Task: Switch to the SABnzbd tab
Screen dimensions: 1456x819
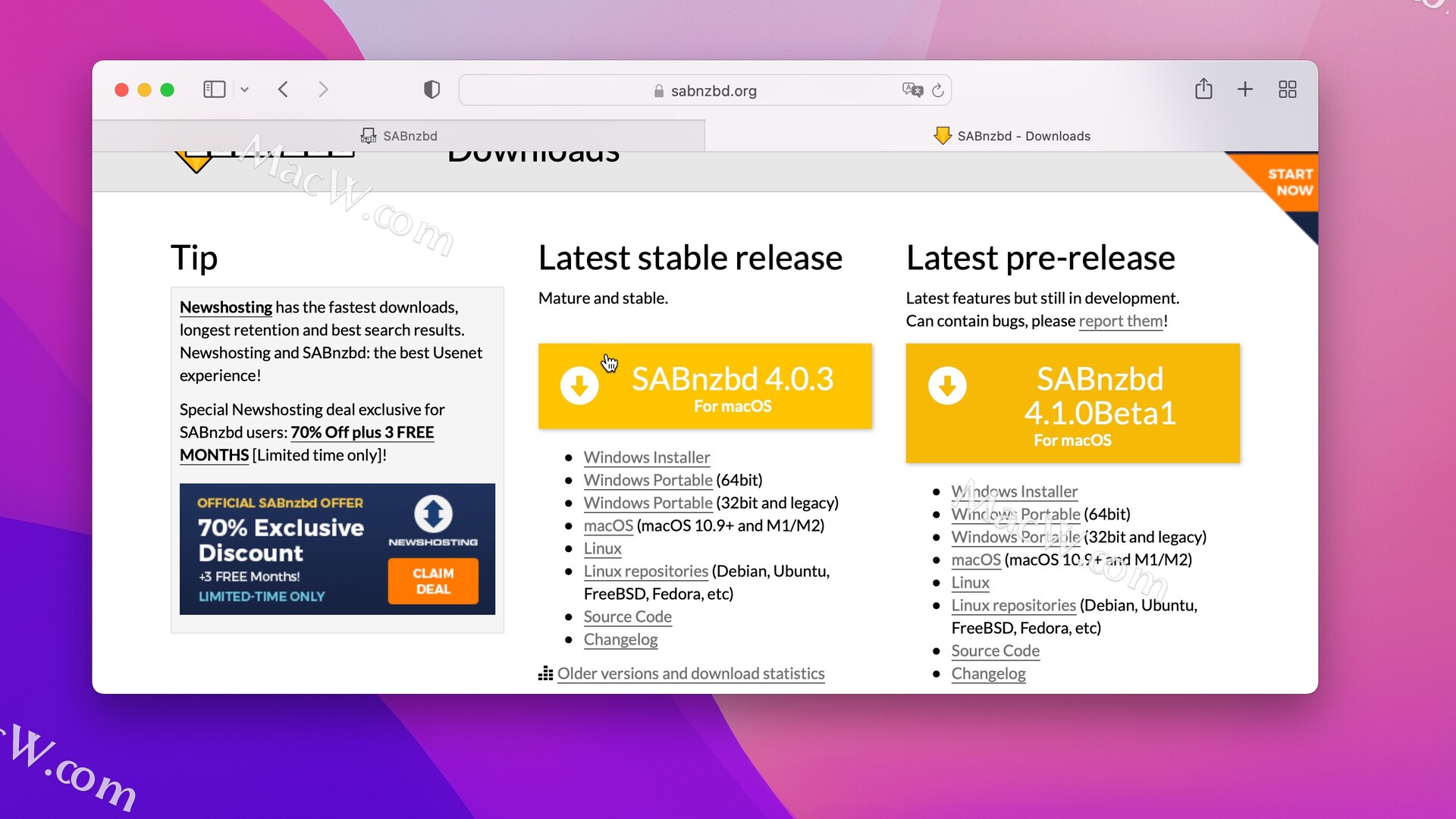Action: point(399,136)
